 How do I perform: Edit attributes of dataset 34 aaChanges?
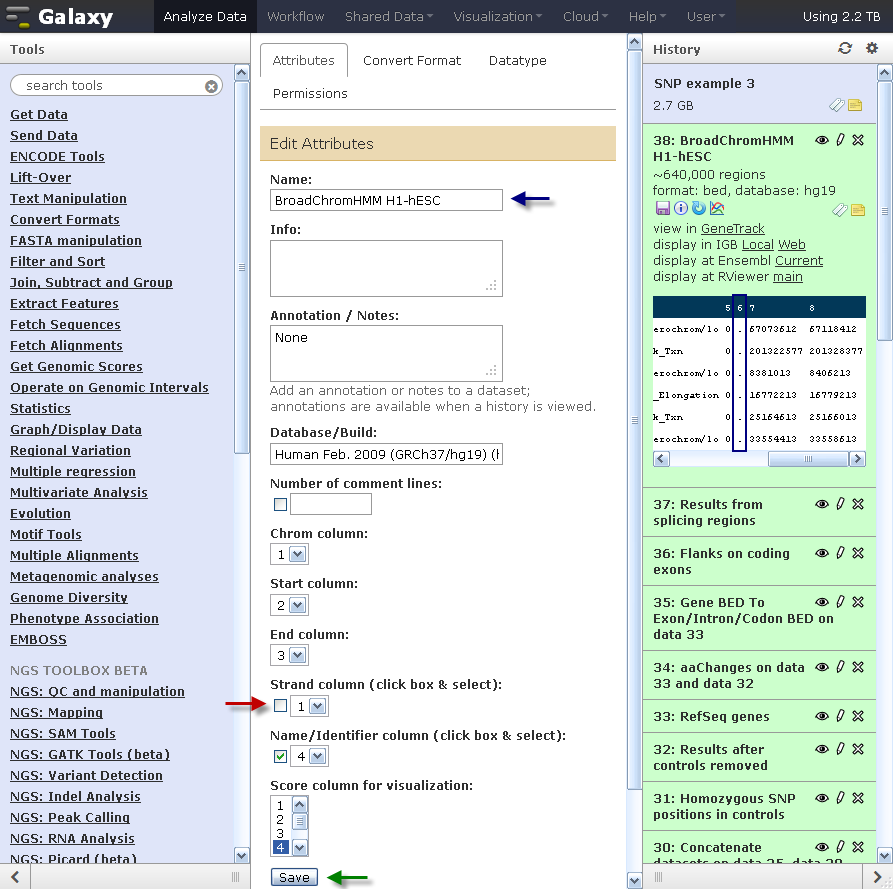pos(840,666)
